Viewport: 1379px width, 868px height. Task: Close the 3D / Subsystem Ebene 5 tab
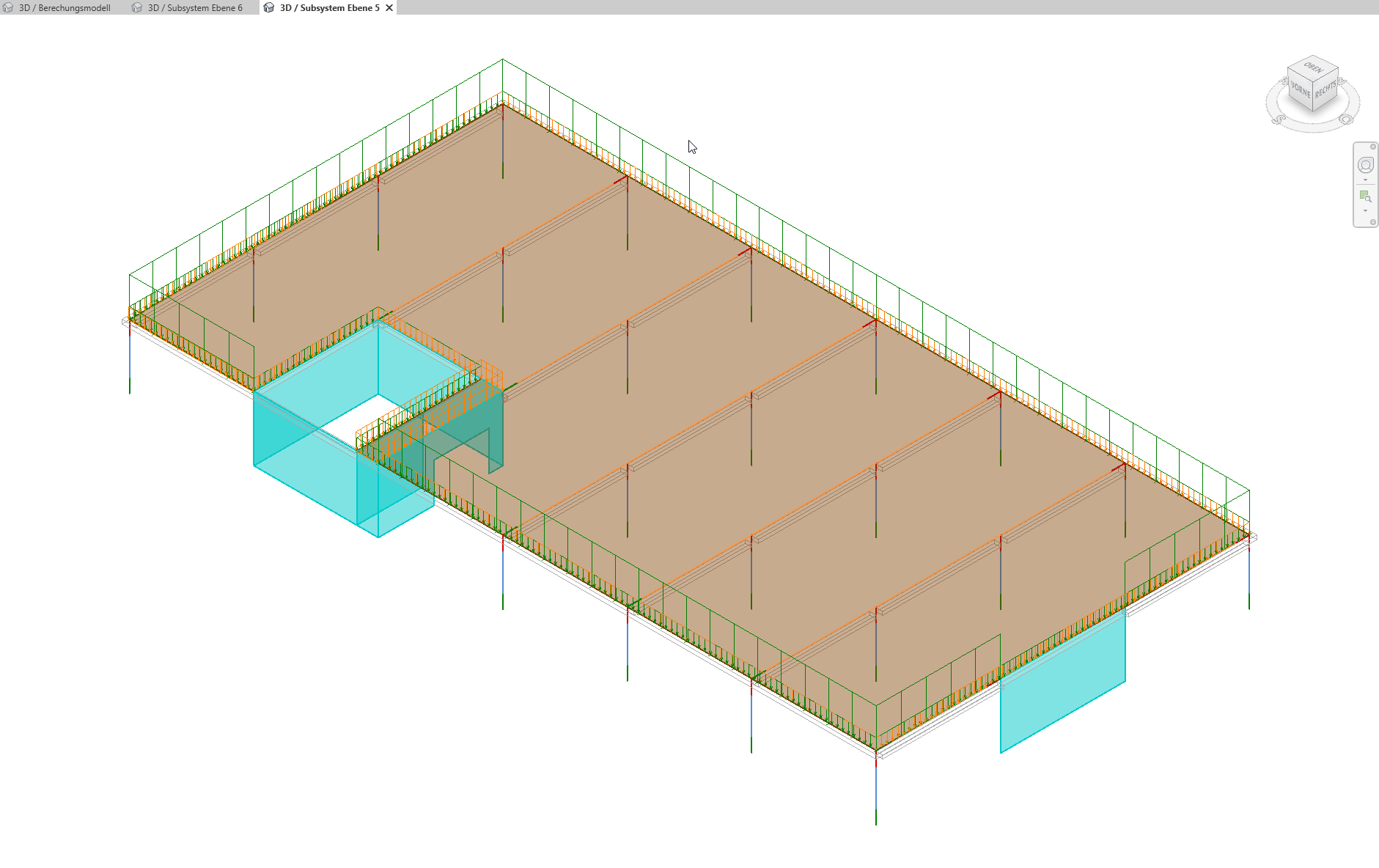tap(389, 8)
